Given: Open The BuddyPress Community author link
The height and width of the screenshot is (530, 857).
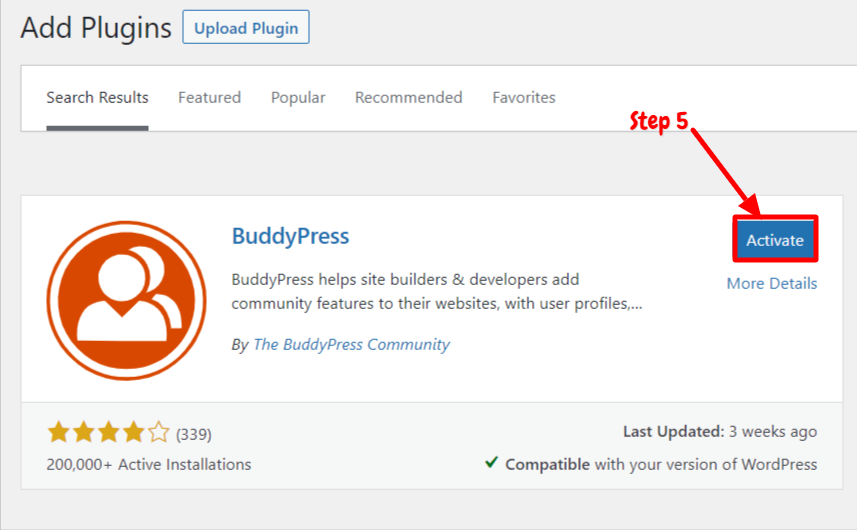Looking at the screenshot, I should (x=351, y=344).
